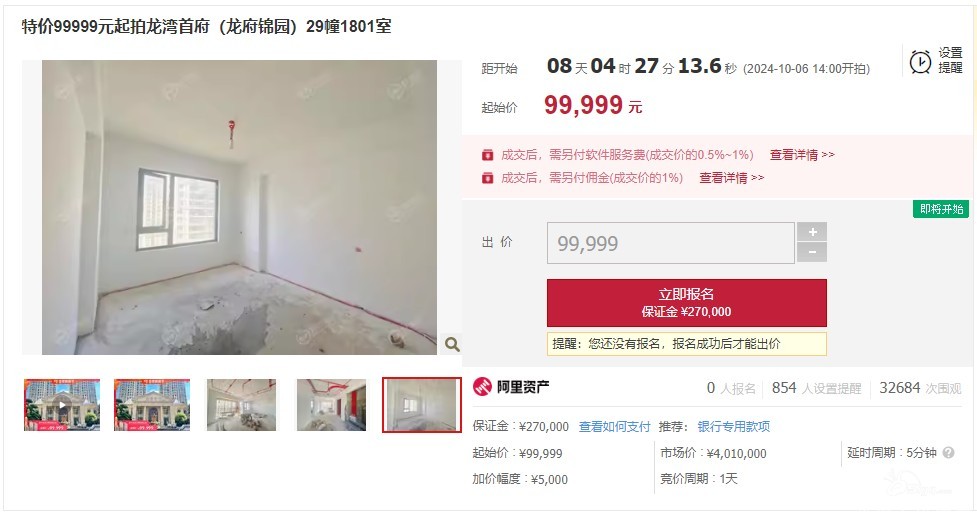
Task: Click the 出价 bid amount input field
Action: pos(670,243)
